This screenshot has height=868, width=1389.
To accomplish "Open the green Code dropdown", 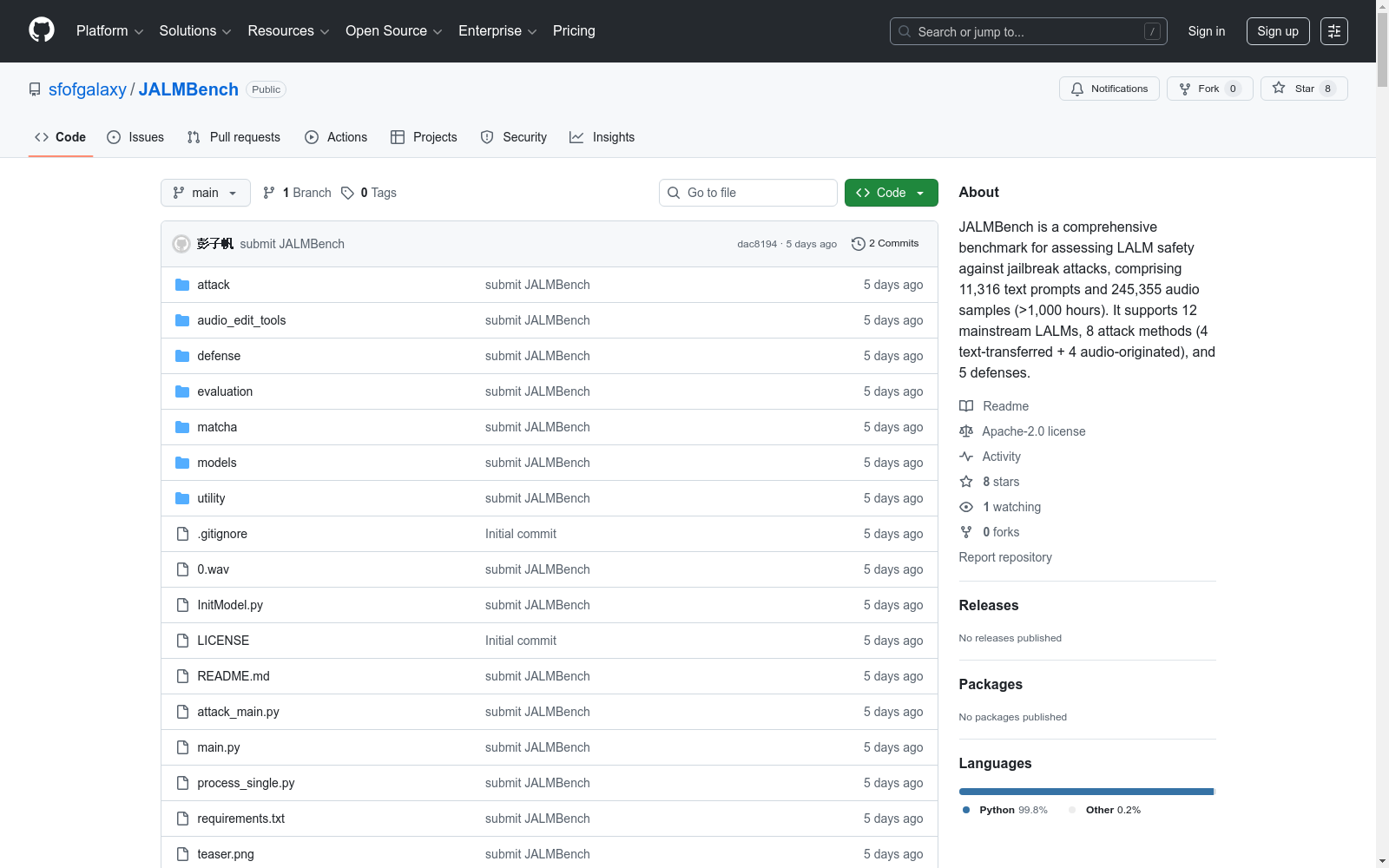I will click(x=891, y=193).
